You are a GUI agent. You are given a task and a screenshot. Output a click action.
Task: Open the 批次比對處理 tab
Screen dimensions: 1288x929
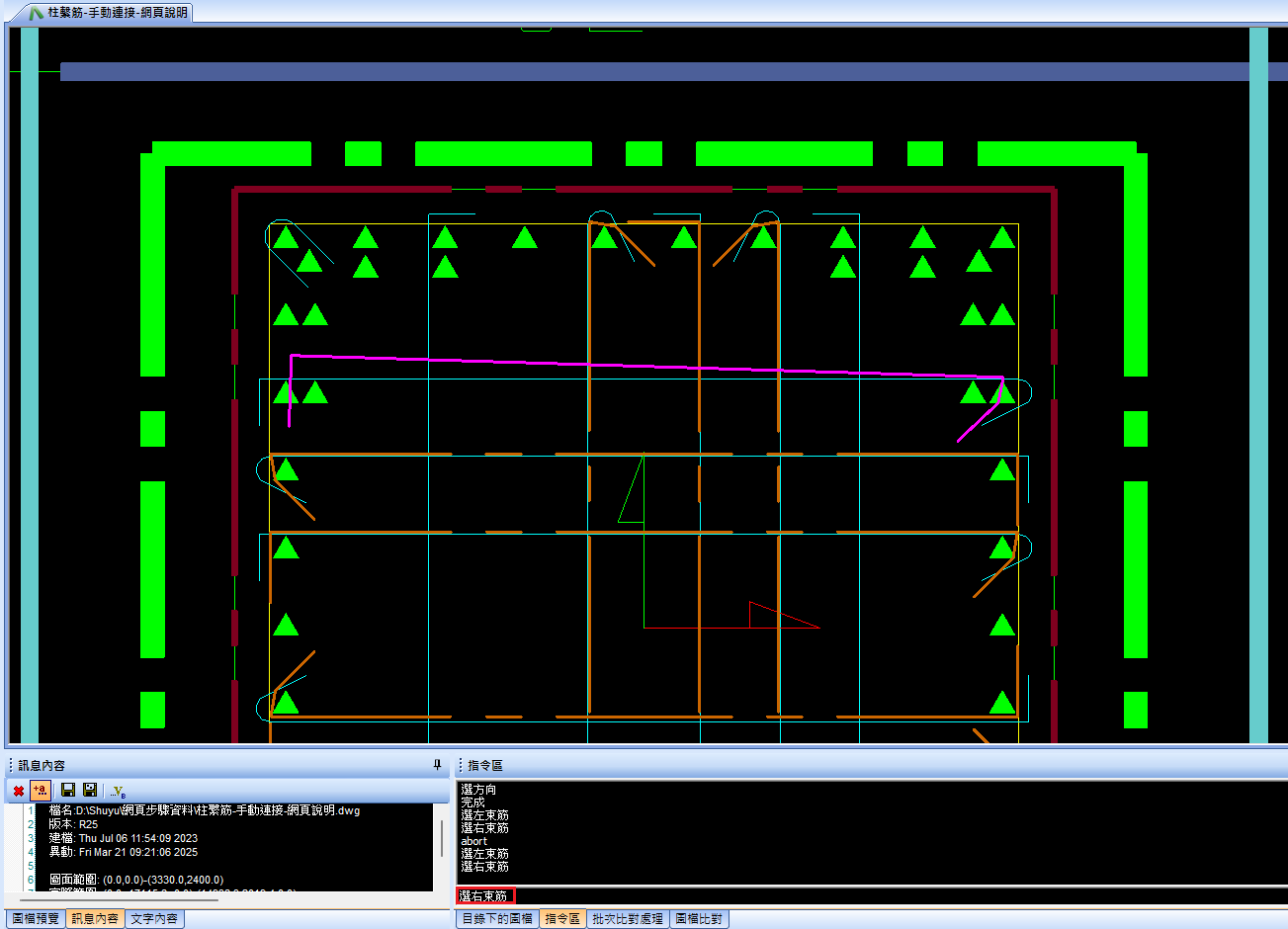point(628,918)
